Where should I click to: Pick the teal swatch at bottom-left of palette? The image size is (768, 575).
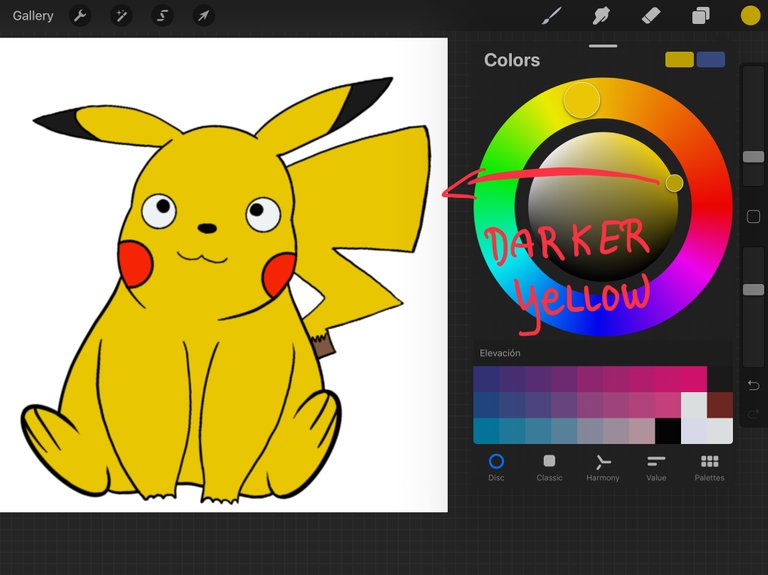[486, 431]
